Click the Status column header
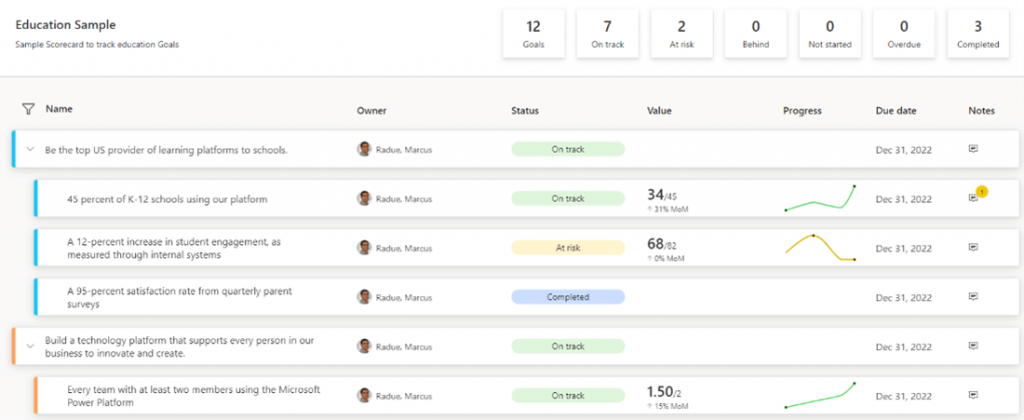This screenshot has width=1024, height=420. (x=525, y=110)
